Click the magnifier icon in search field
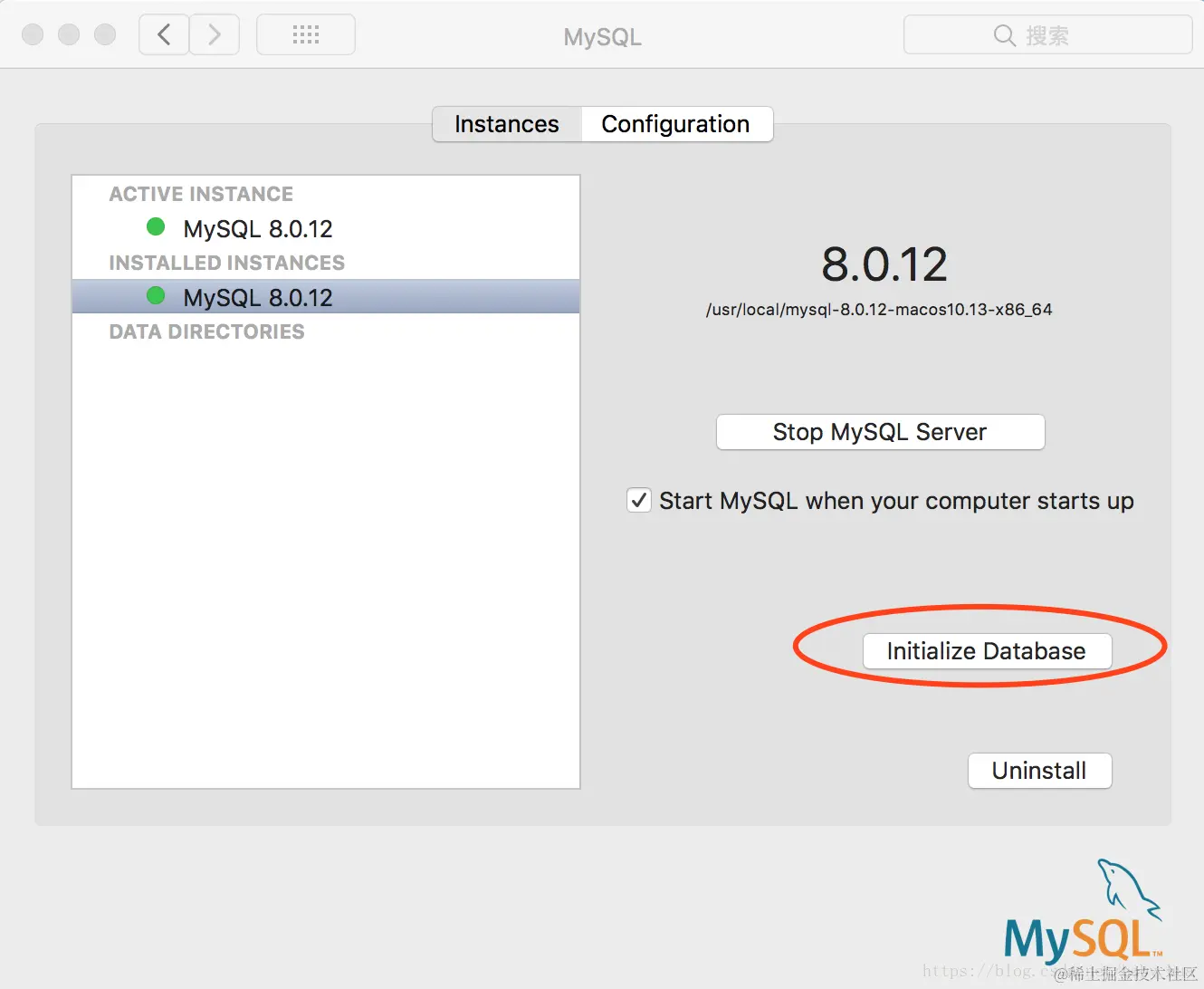The height and width of the screenshot is (989, 1204). [x=1004, y=35]
